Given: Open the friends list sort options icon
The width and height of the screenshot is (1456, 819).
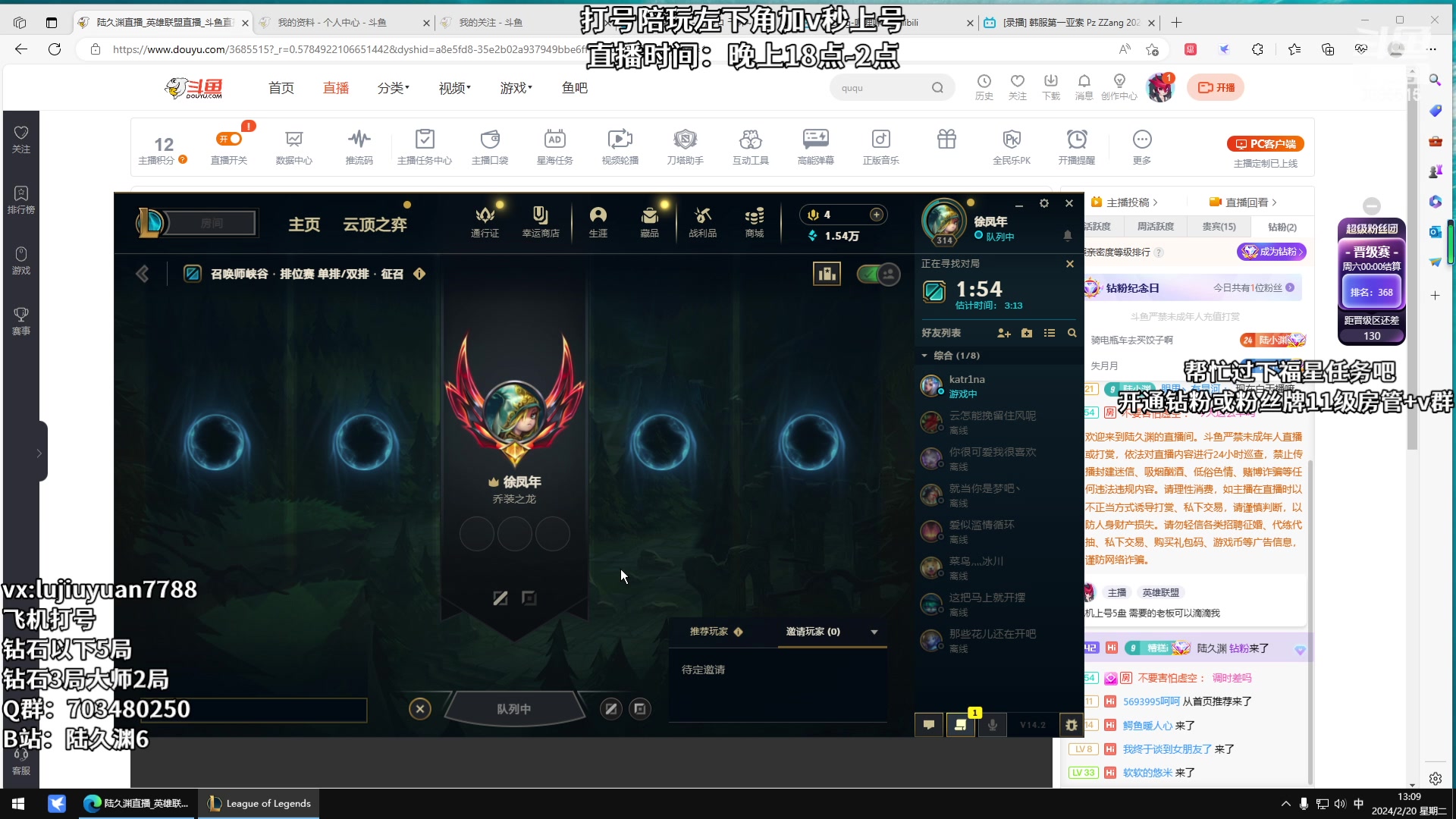Looking at the screenshot, I should pyautogui.click(x=1050, y=333).
